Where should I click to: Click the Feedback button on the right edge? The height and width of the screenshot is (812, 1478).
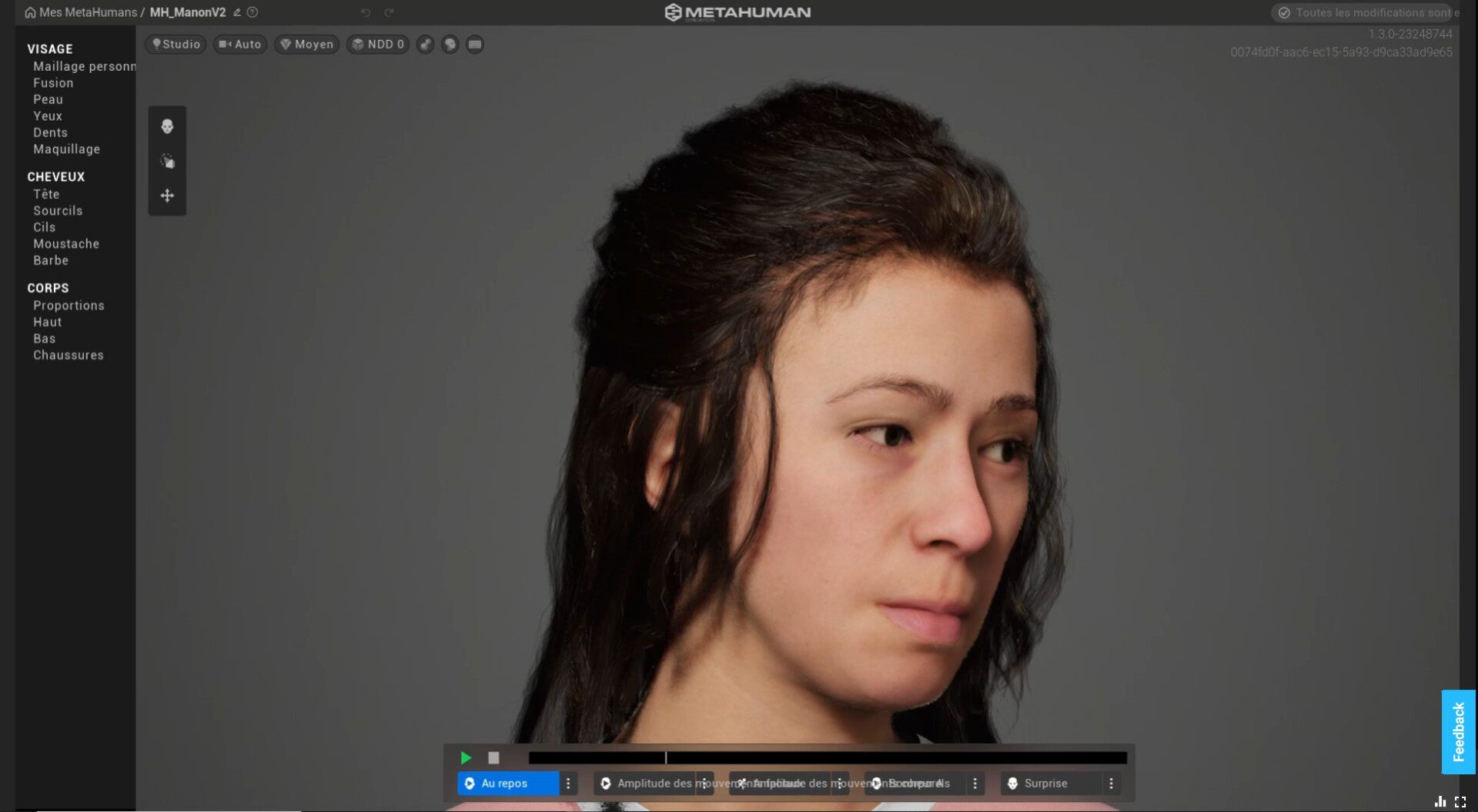coord(1457,731)
